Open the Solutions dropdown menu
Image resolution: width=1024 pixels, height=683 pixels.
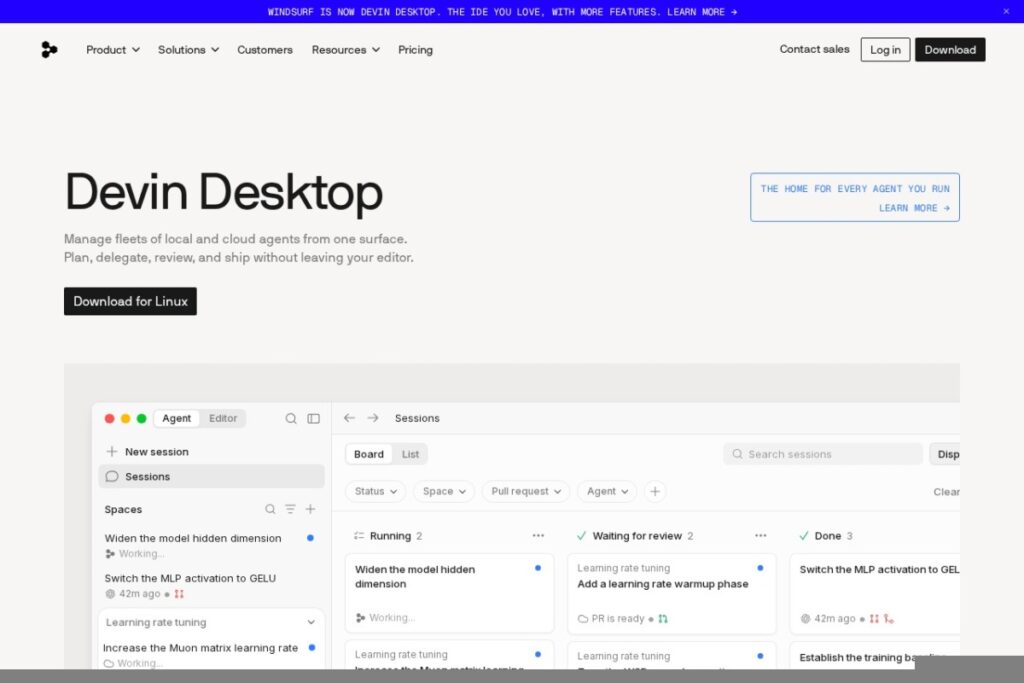coord(188,50)
